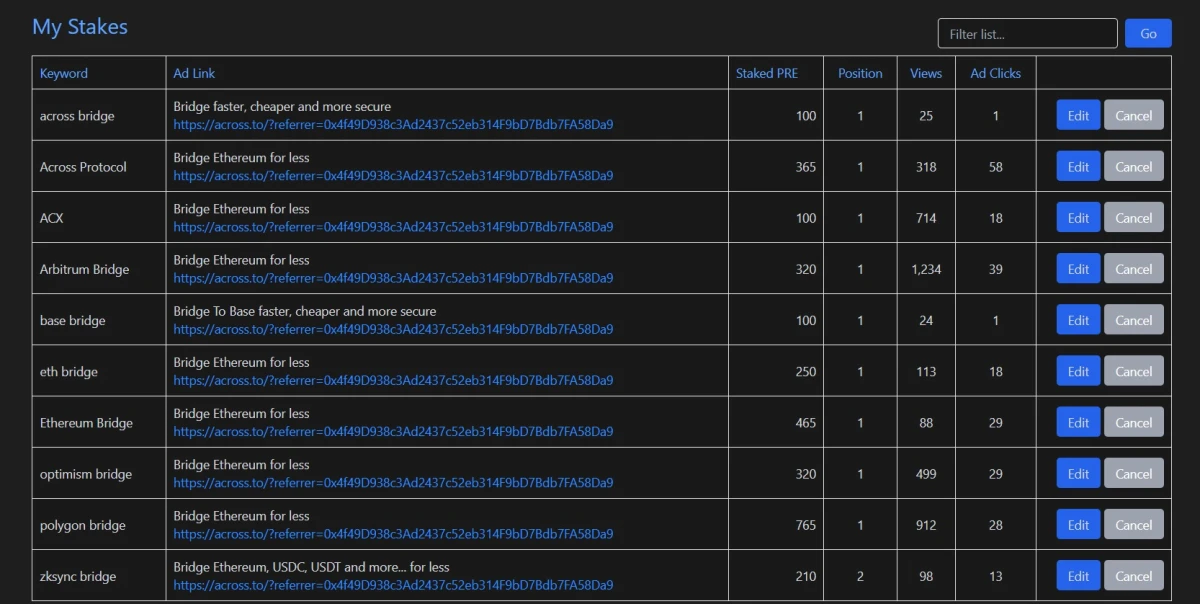Screen dimensions: 1200x604
Task: Cancel the Arbitrum Bridge stake
Action: pos(1134,268)
